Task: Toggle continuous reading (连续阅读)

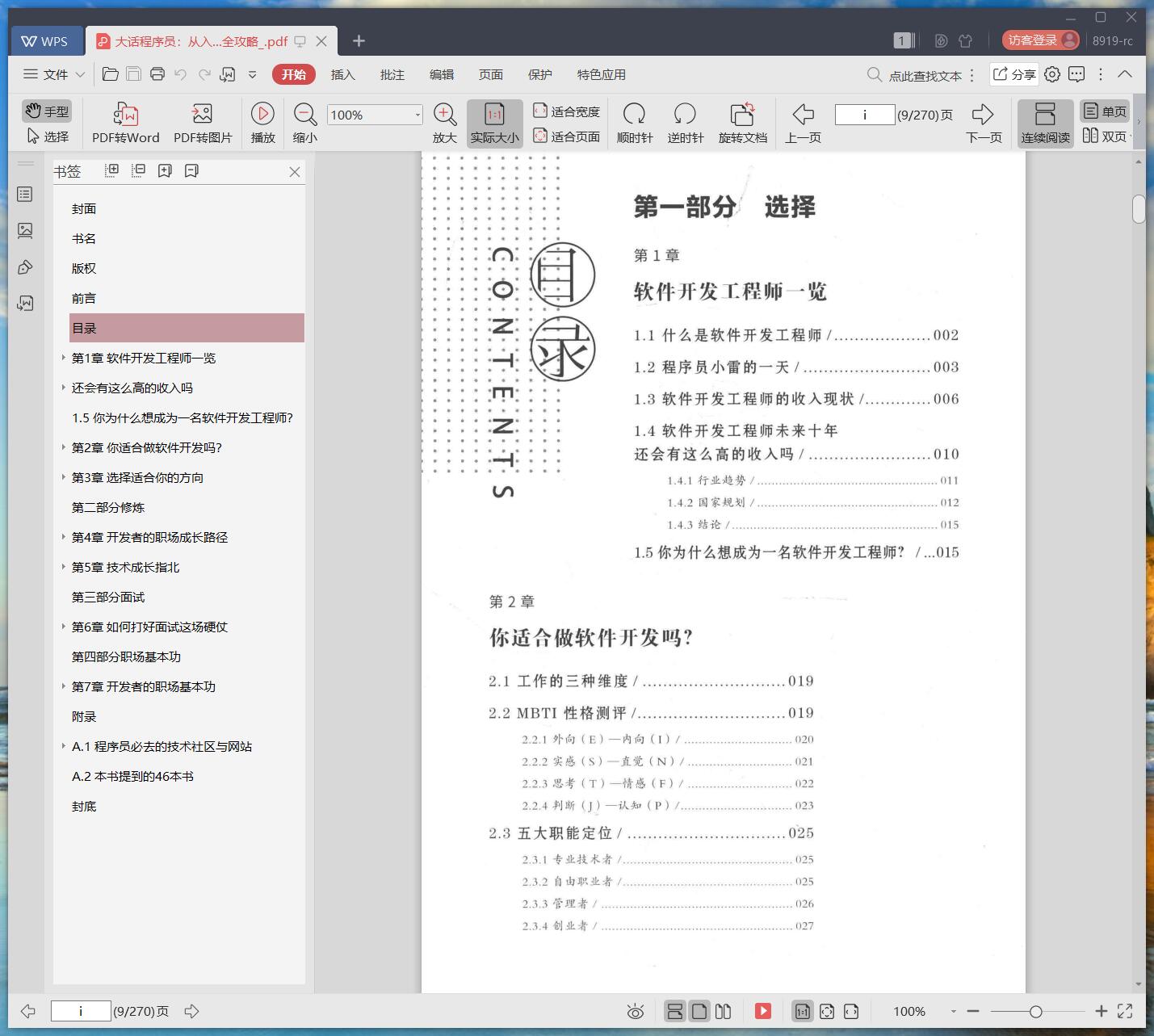Action: click(1045, 124)
